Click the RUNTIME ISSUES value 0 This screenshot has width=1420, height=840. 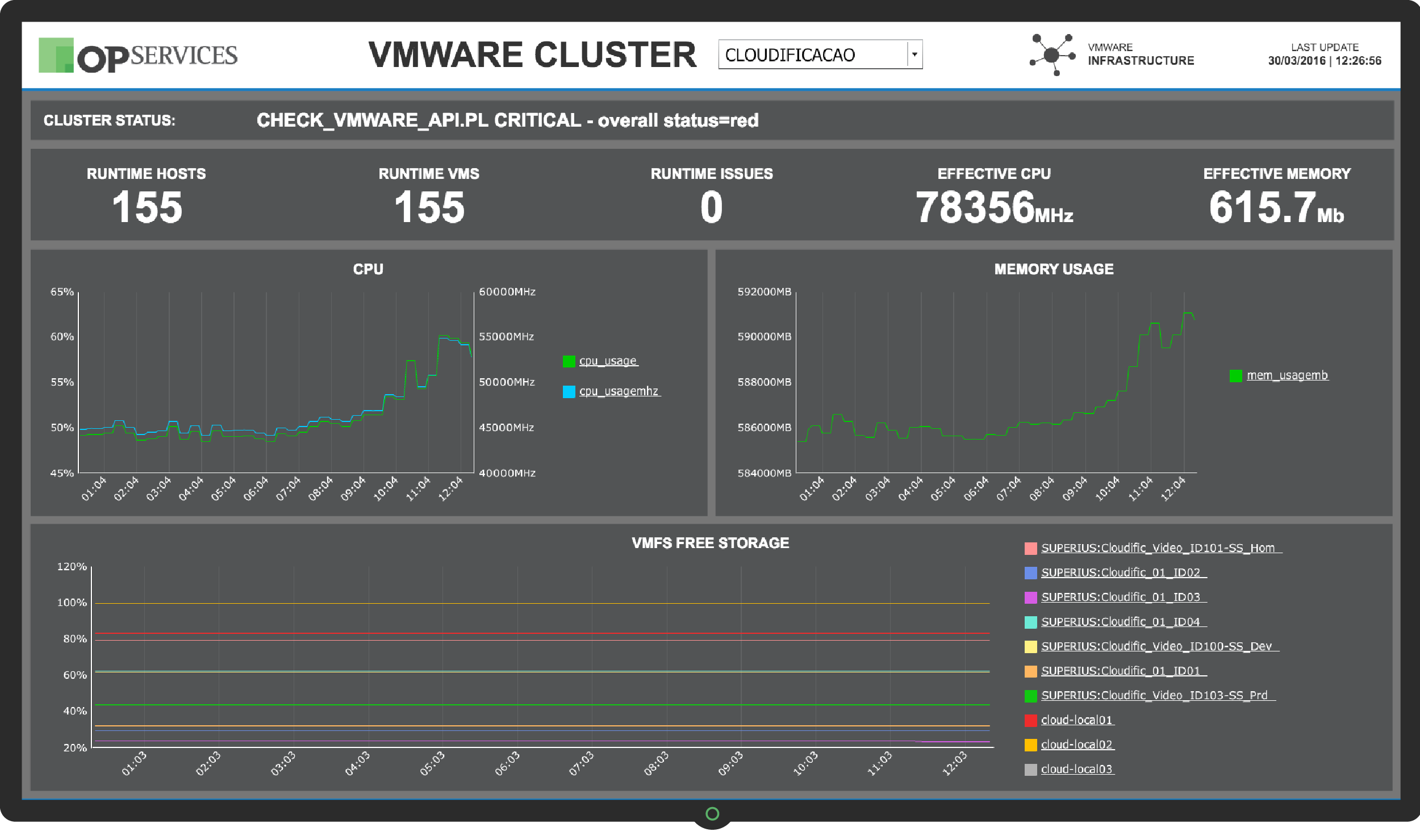[711, 207]
